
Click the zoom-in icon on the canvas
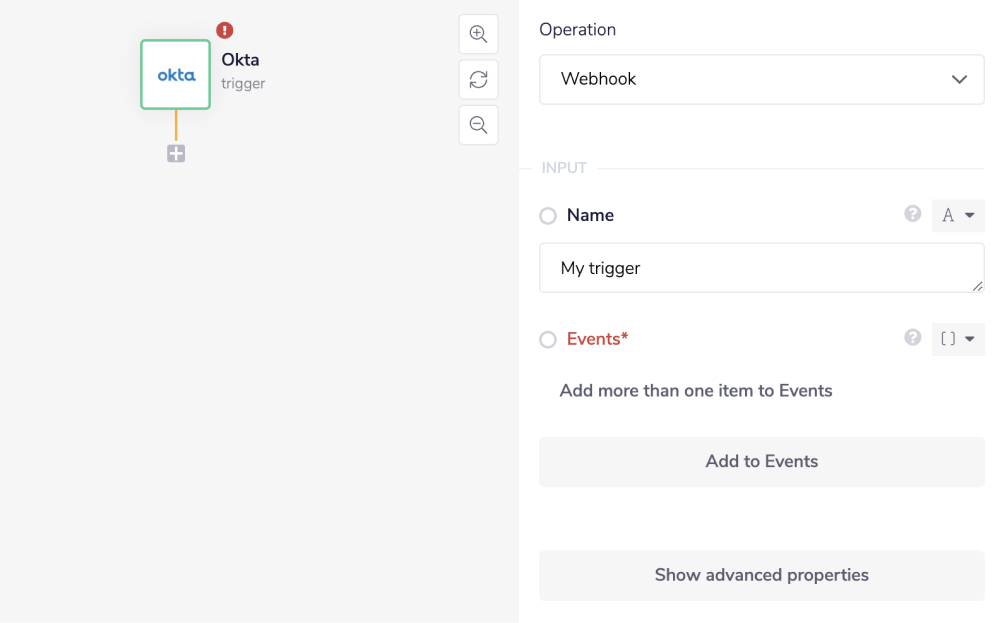(x=478, y=33)
